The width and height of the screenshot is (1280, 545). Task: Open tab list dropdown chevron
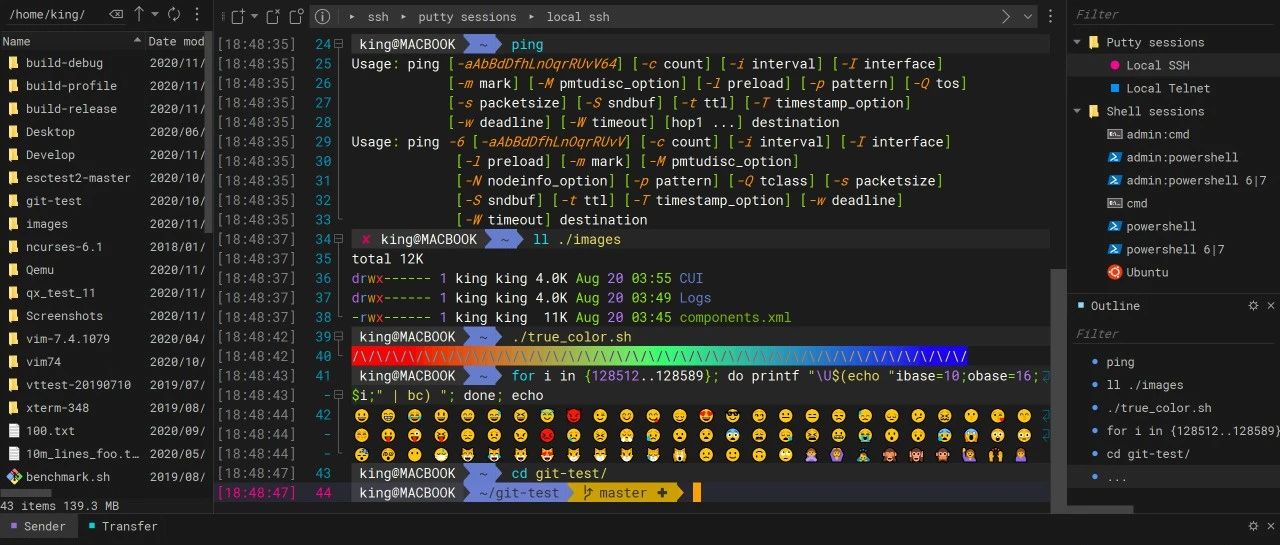1028,16
